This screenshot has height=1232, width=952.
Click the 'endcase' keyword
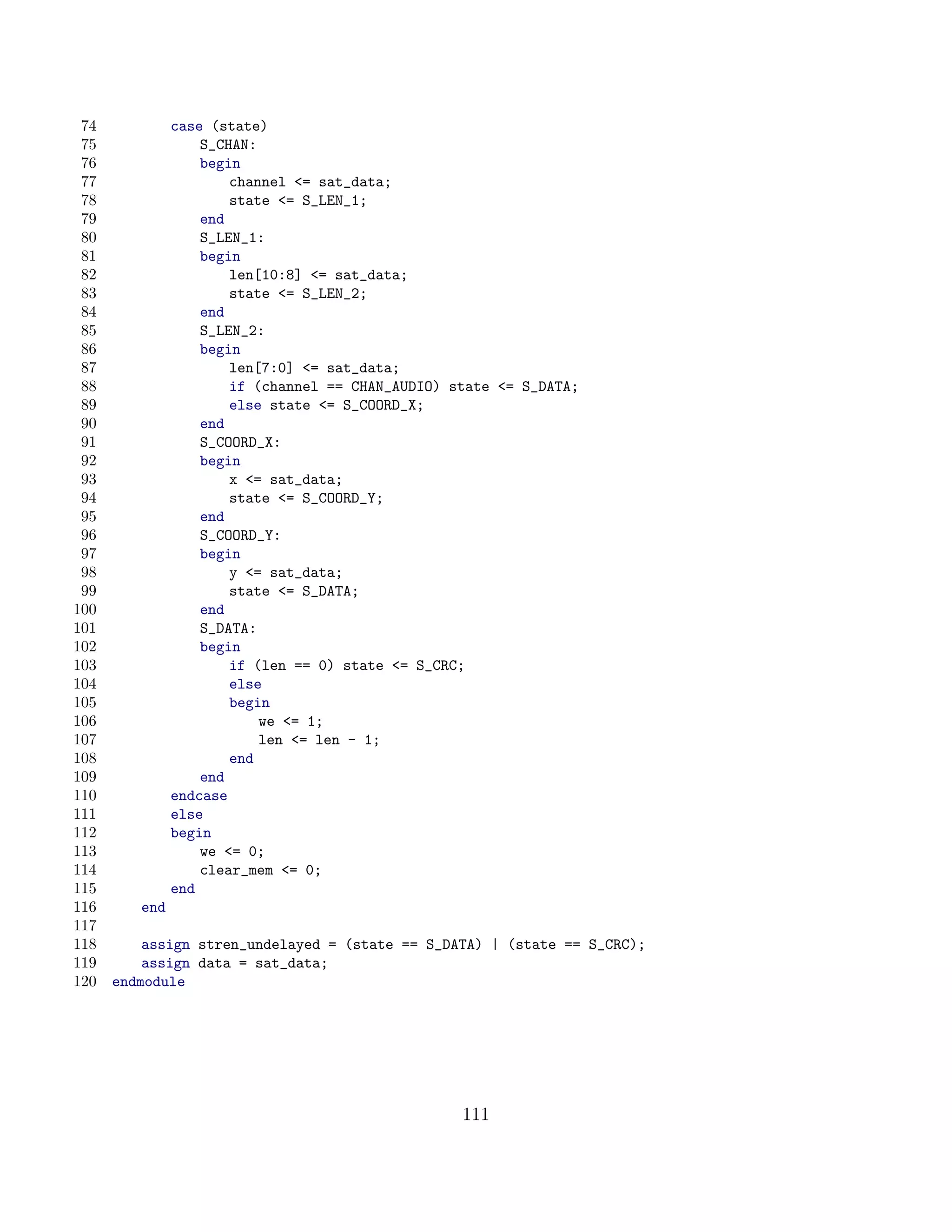(x=199, y=796)
